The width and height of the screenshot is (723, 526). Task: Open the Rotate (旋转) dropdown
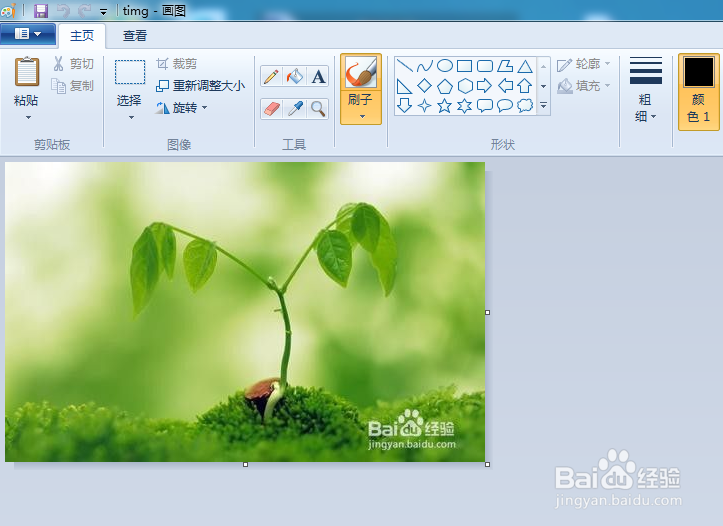[182, 108]
